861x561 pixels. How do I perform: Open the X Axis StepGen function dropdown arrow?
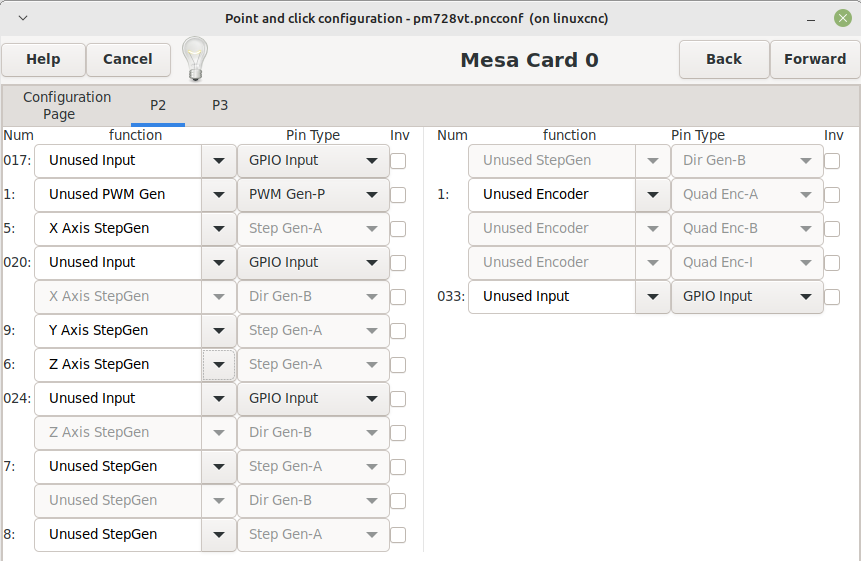click(x=219, y=228)
